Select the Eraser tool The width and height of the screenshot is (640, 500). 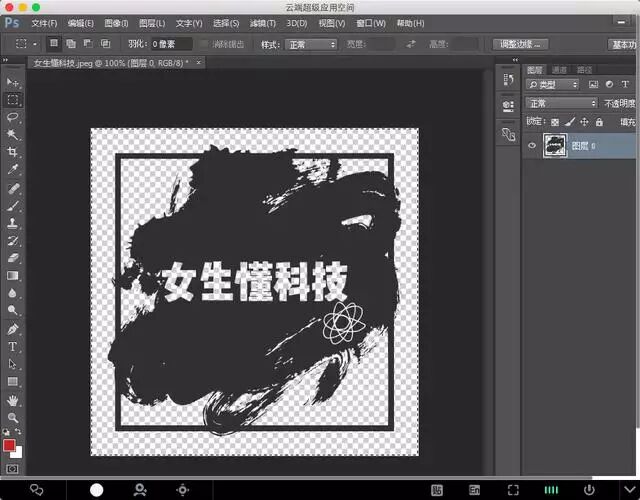(x=12, y=258)
